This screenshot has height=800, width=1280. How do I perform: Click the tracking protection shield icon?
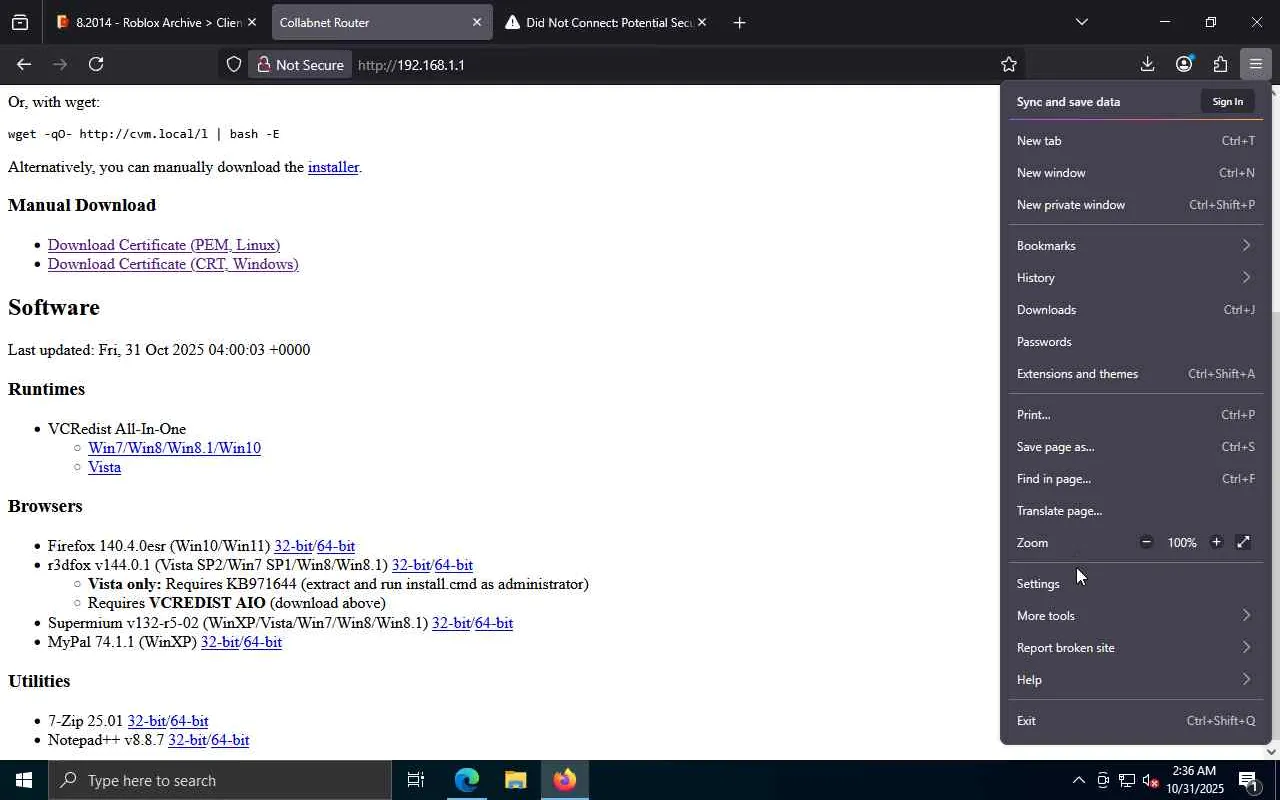pyautogui.click(x=233, y=65)
